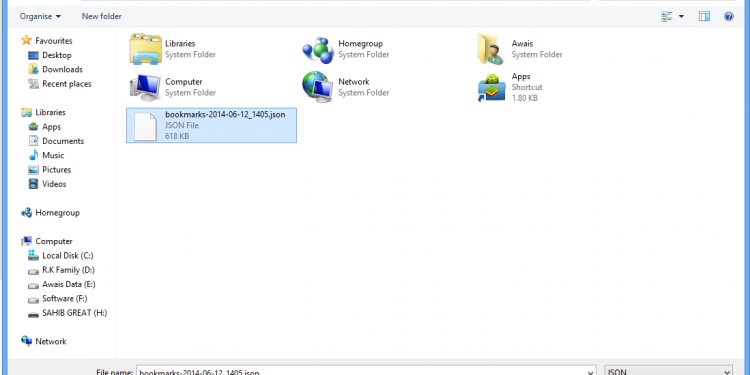Select the Network system folder icon

pyautogui.click(x=318, y=87)
